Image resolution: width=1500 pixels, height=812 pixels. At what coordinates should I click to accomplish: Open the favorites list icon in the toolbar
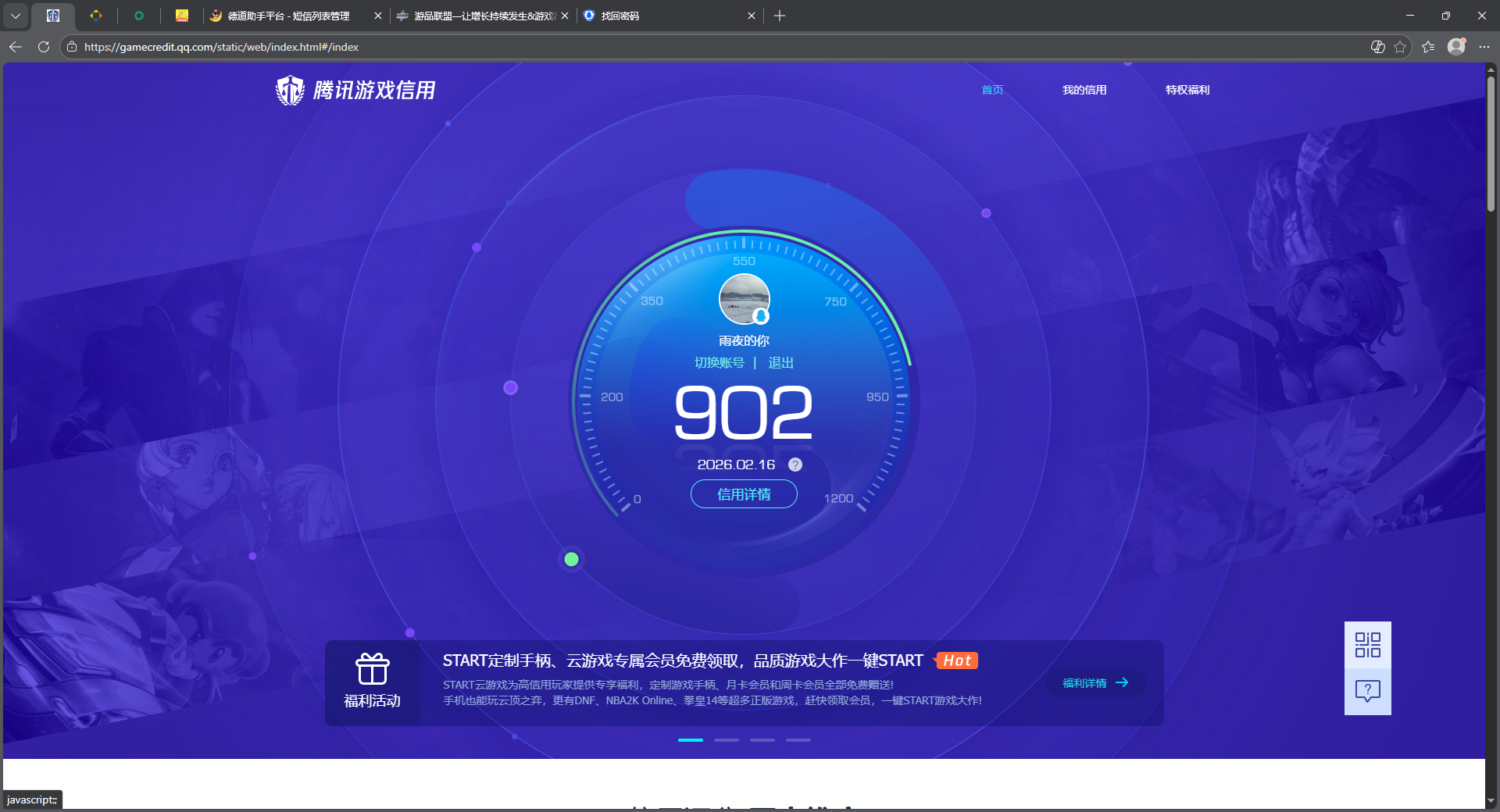click(1429, 47)
